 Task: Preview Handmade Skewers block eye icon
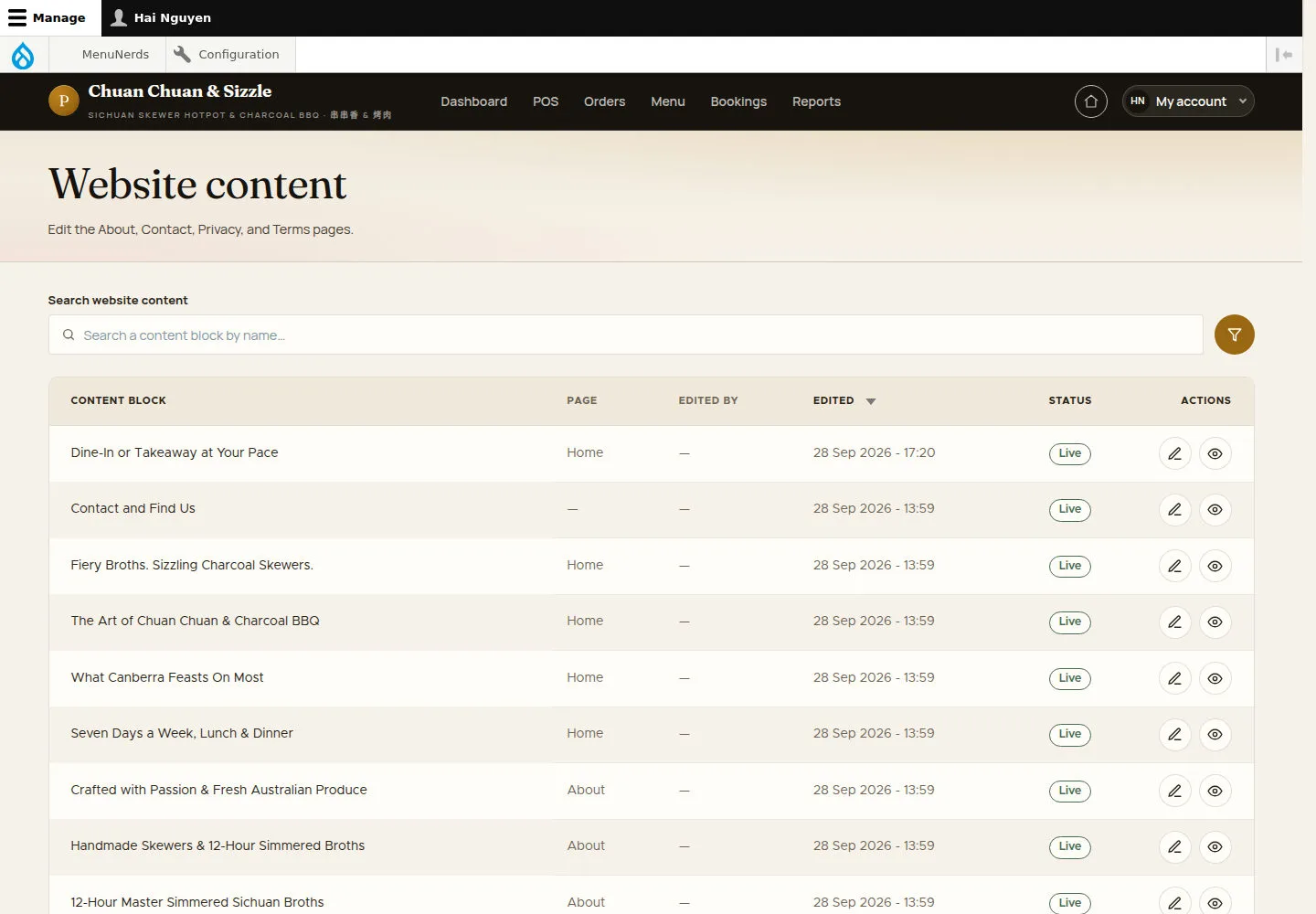pyautogui.click(x=1215, y=846)
